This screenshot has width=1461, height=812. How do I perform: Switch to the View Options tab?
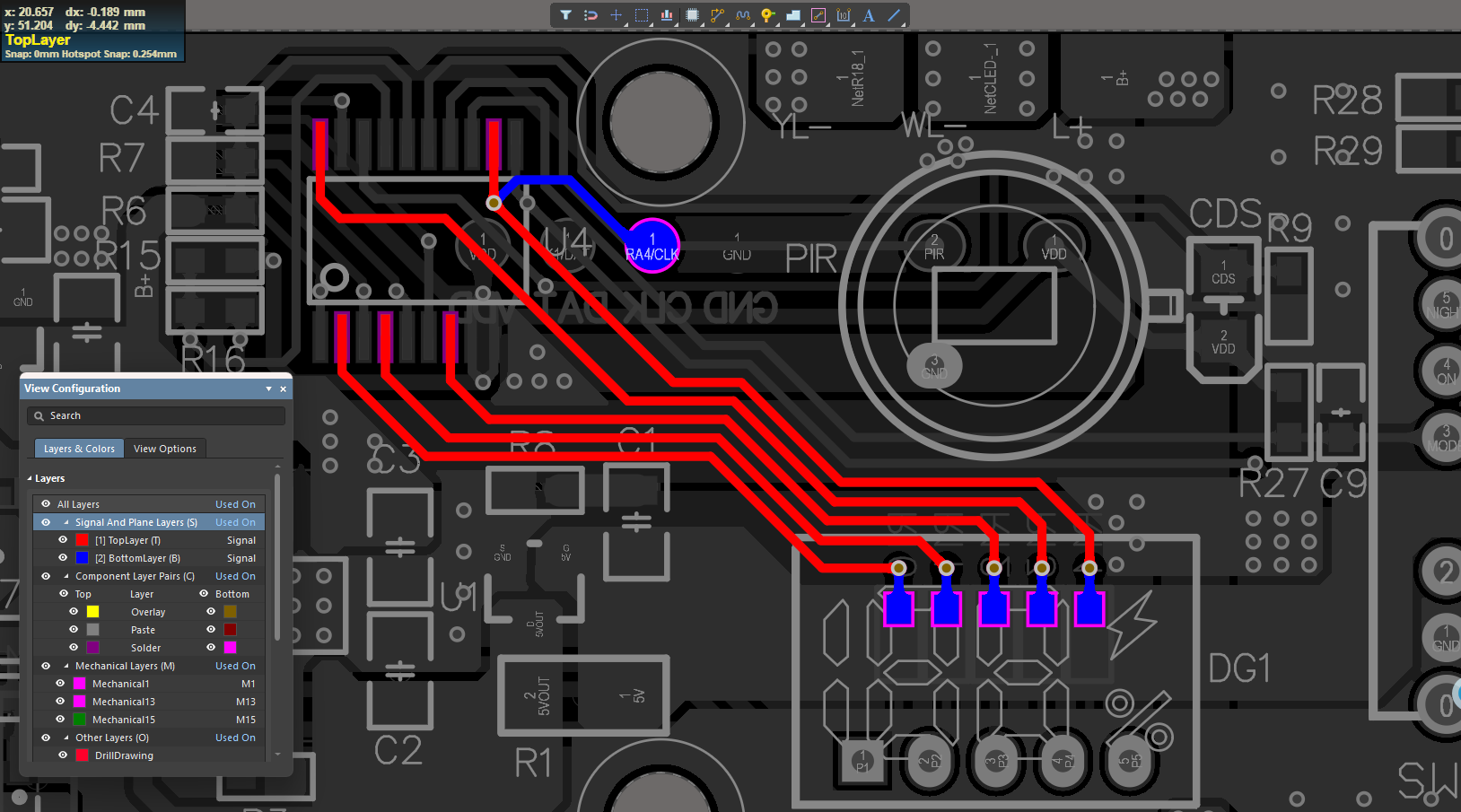165,449
